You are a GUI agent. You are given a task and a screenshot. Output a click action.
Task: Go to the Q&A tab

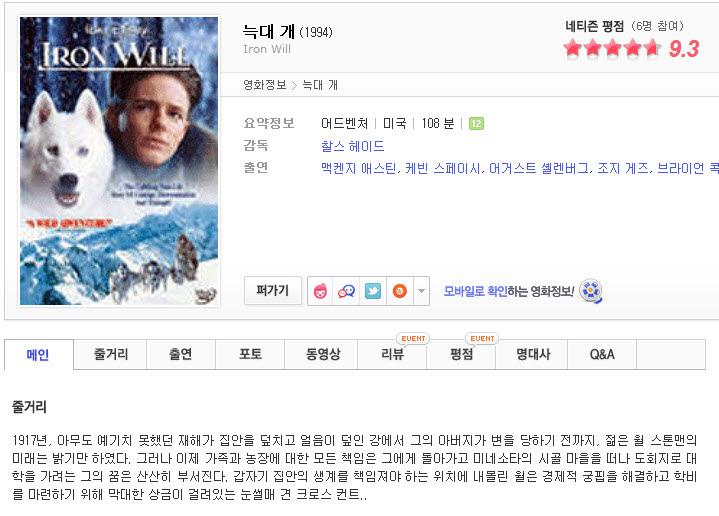coord(602,354)
